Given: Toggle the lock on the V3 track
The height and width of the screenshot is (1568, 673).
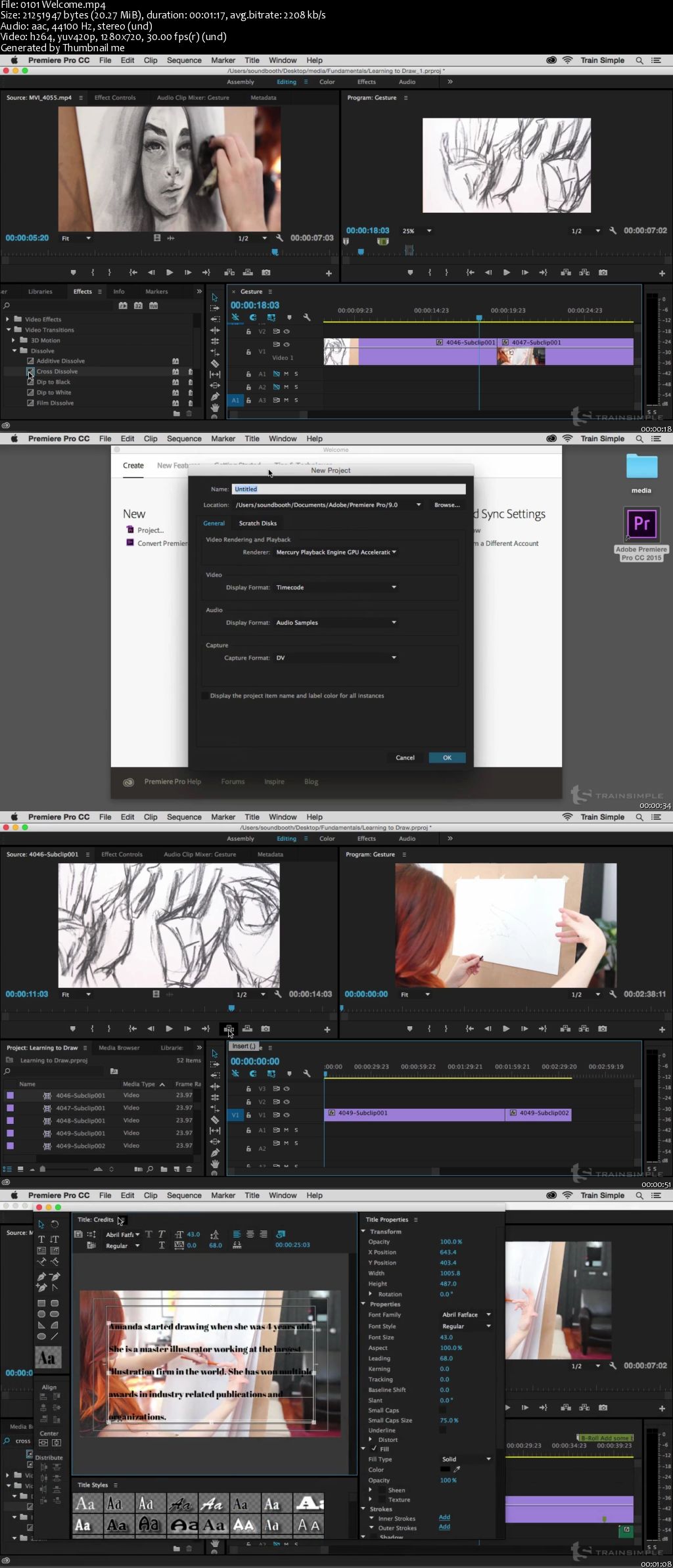Looking at the screenshot, I should [x=248, y=1088].
